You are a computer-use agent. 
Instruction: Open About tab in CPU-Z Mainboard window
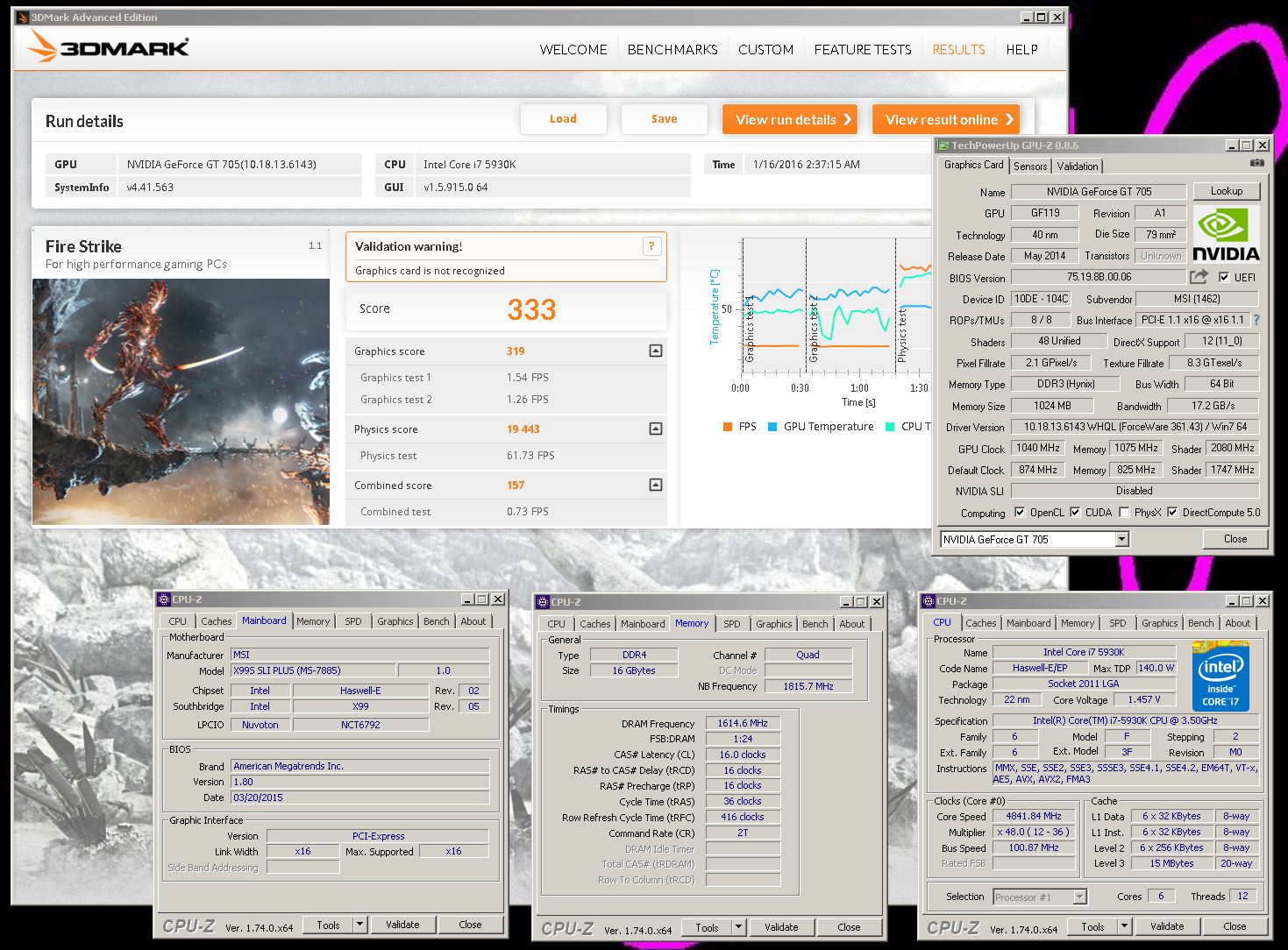473,621
